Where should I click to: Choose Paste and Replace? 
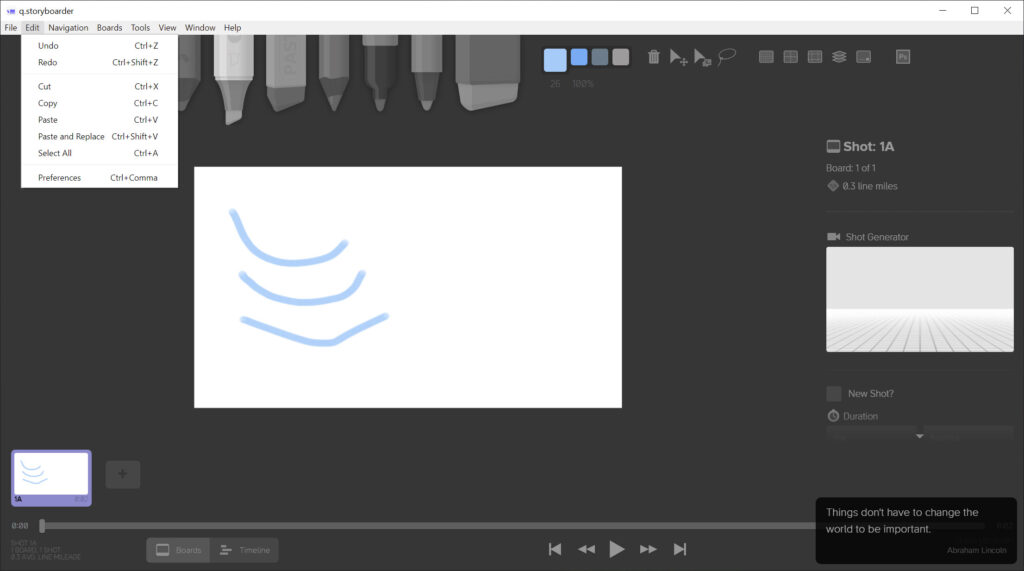[x=99, y=137]
